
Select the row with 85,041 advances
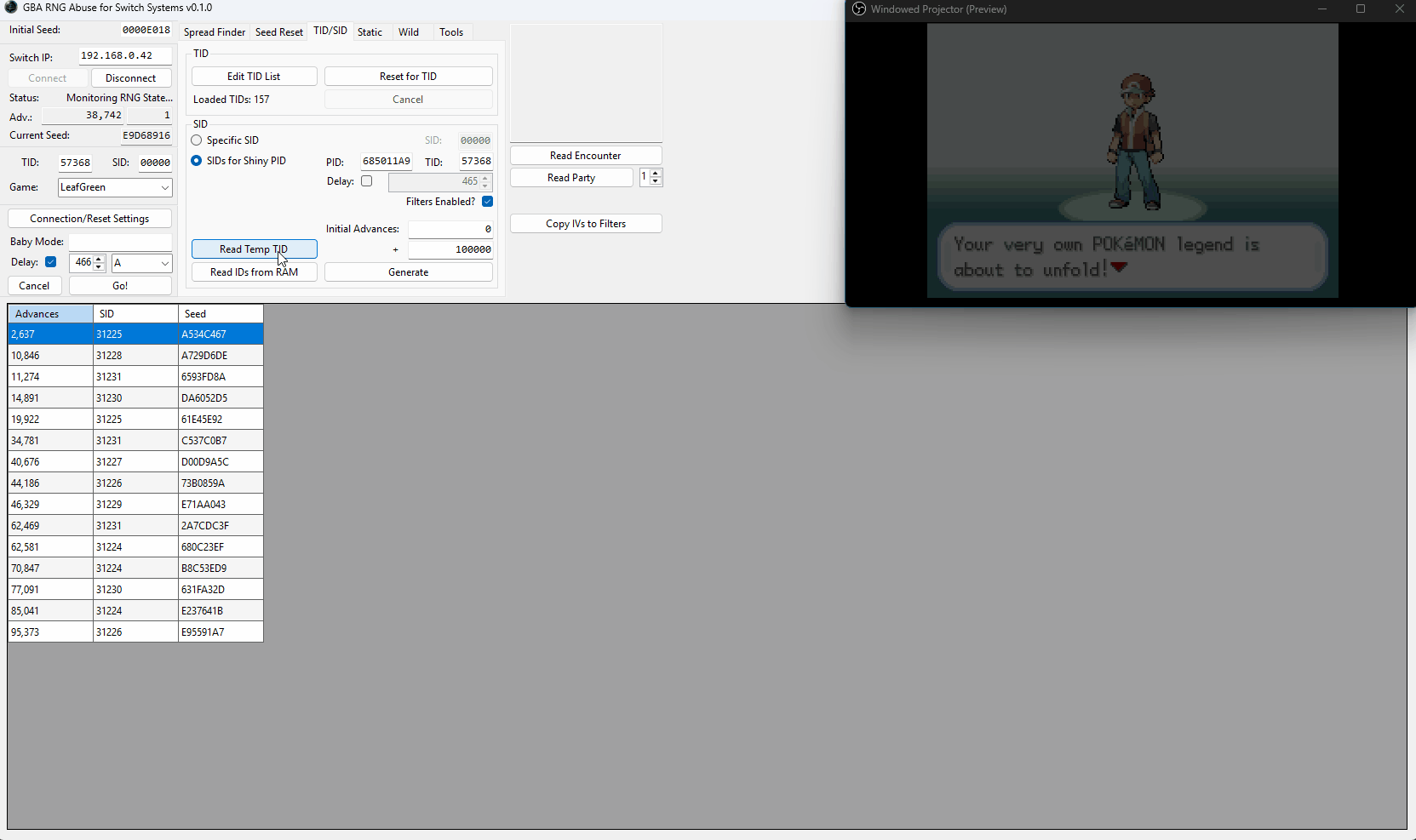135,611
